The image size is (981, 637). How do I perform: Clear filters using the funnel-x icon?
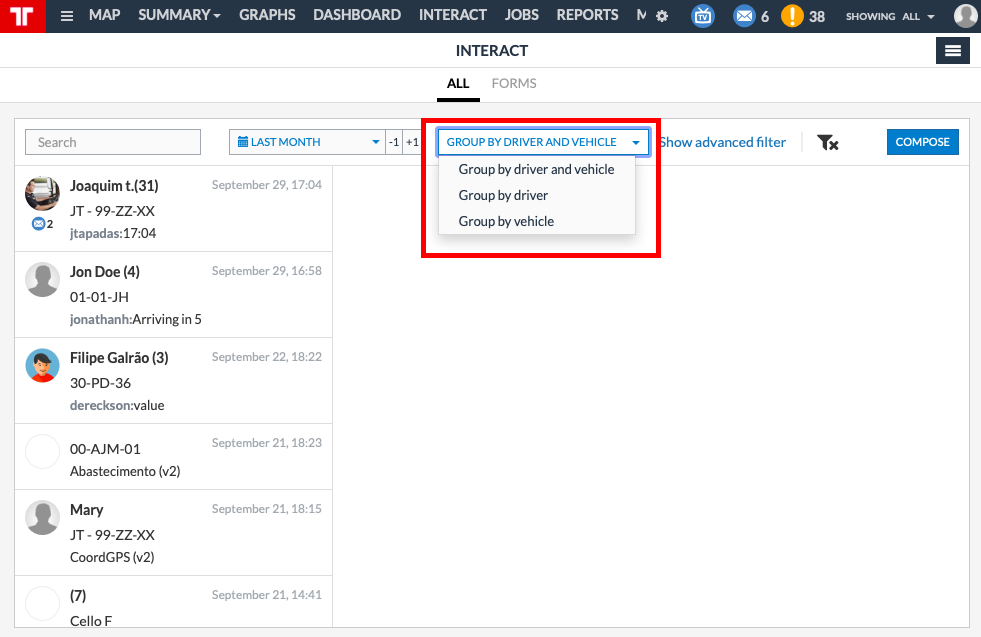827,143
